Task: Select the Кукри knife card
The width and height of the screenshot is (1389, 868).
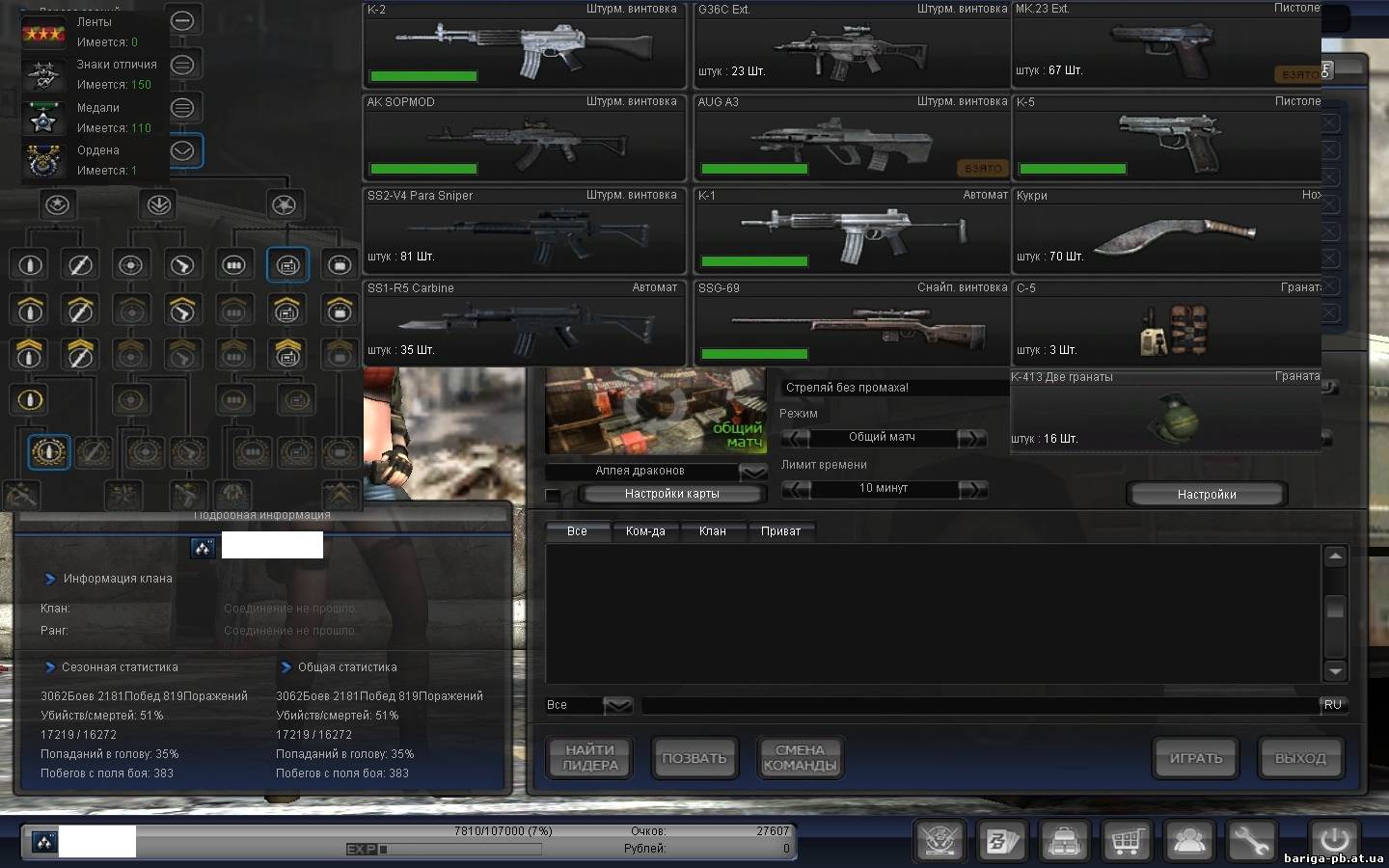Action: [x=1166, y=231]
